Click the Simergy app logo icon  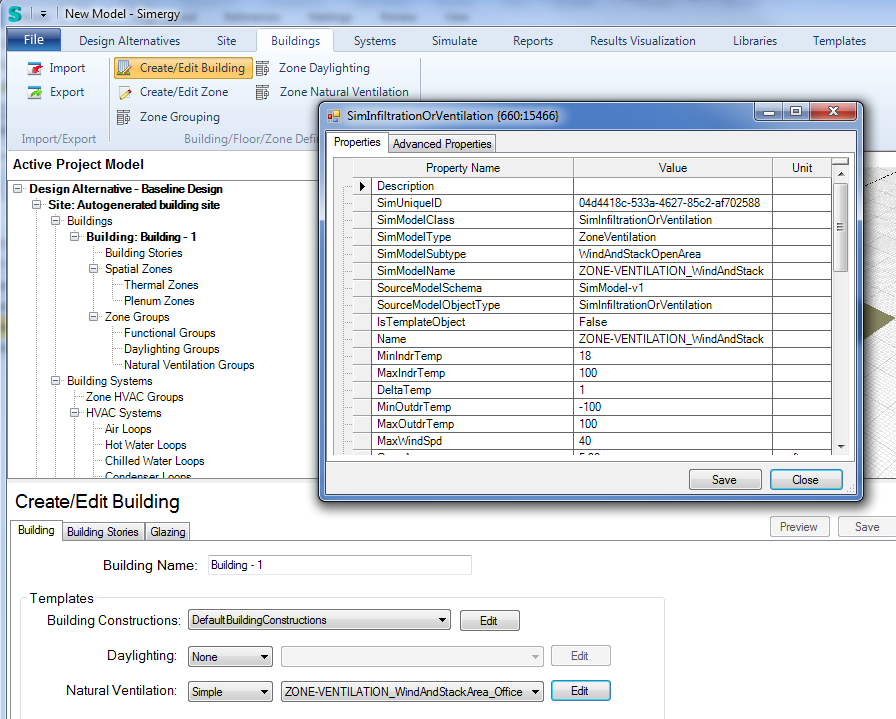tap(15, 13)
